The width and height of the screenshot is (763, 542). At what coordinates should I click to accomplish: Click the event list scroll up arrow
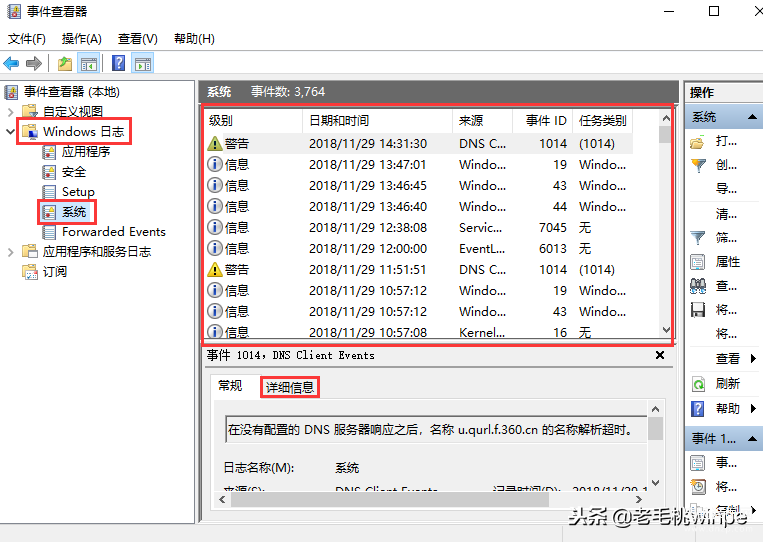[666, 118]
